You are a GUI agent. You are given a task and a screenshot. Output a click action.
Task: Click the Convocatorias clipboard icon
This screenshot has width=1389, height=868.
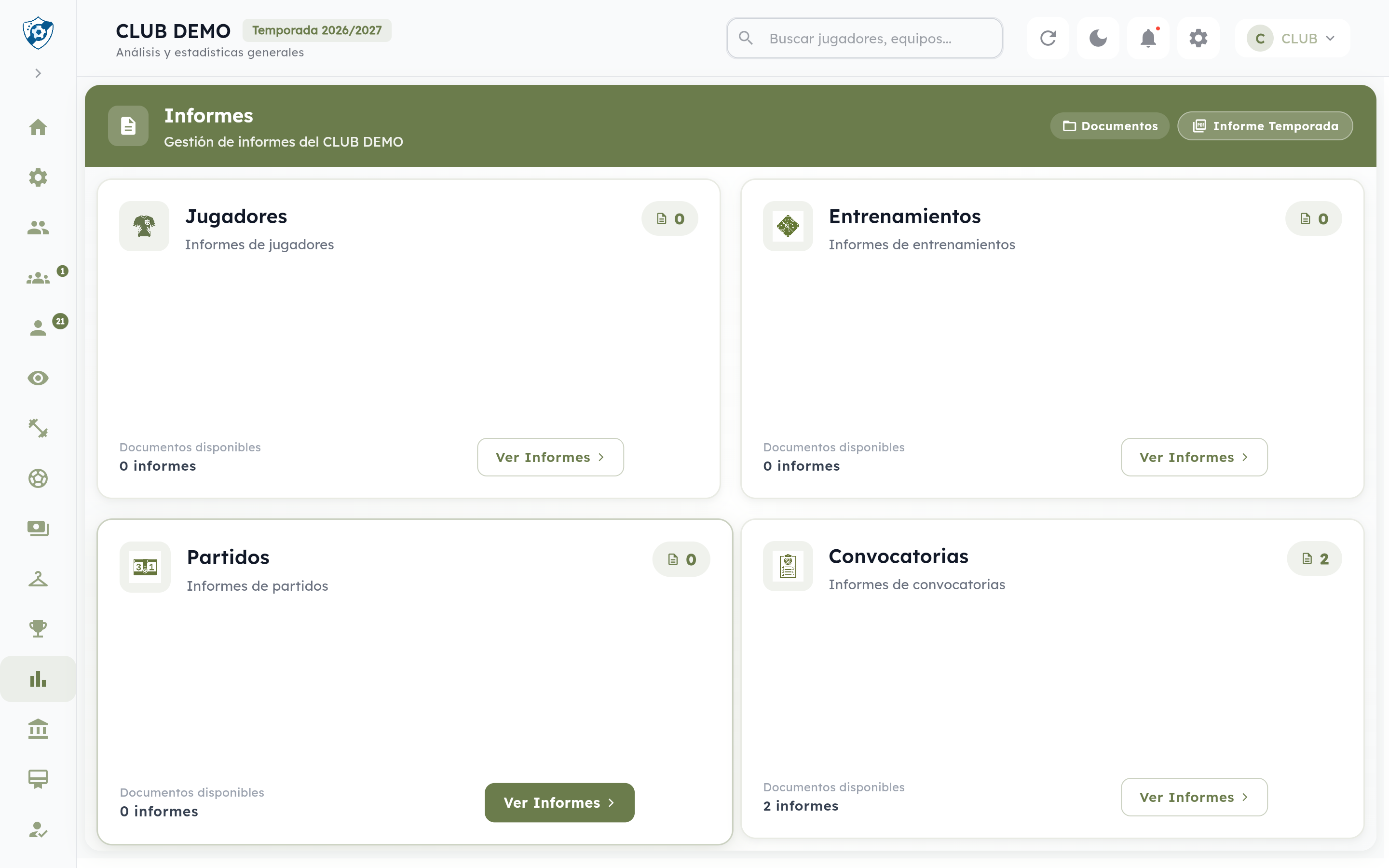(788, 567)
